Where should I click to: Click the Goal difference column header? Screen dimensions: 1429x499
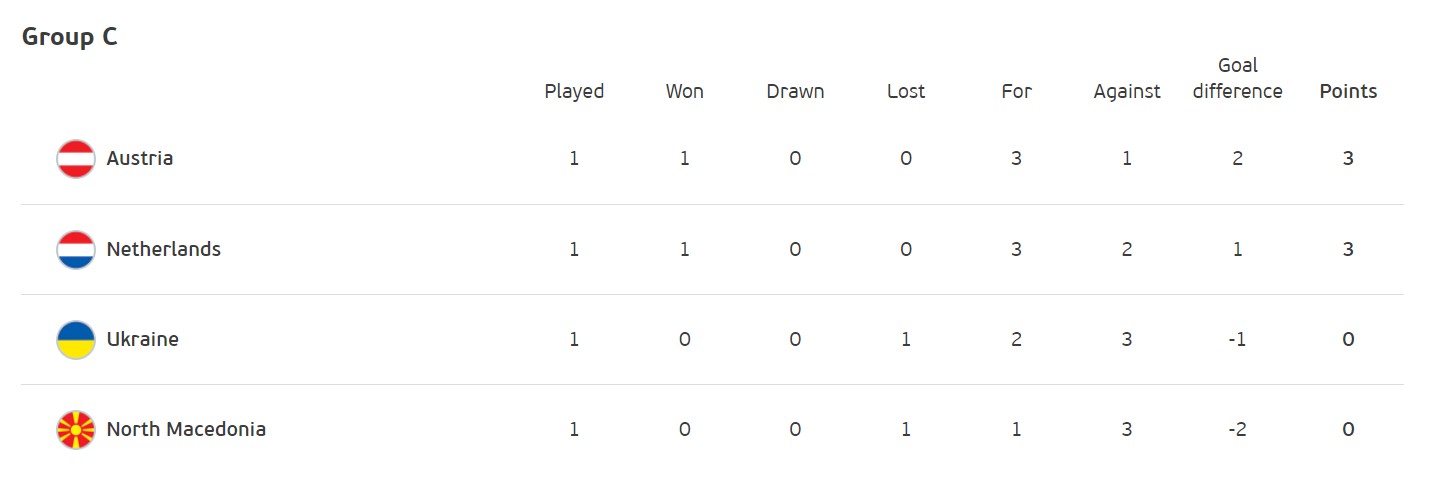(1237, 78)
